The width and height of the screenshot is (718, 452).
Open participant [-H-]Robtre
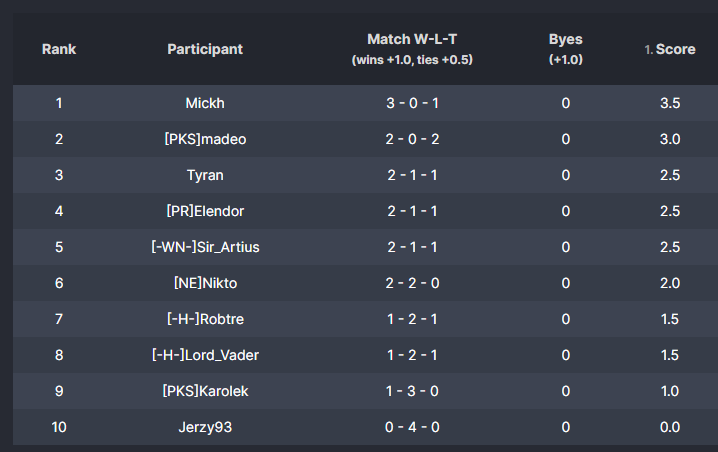205,319
